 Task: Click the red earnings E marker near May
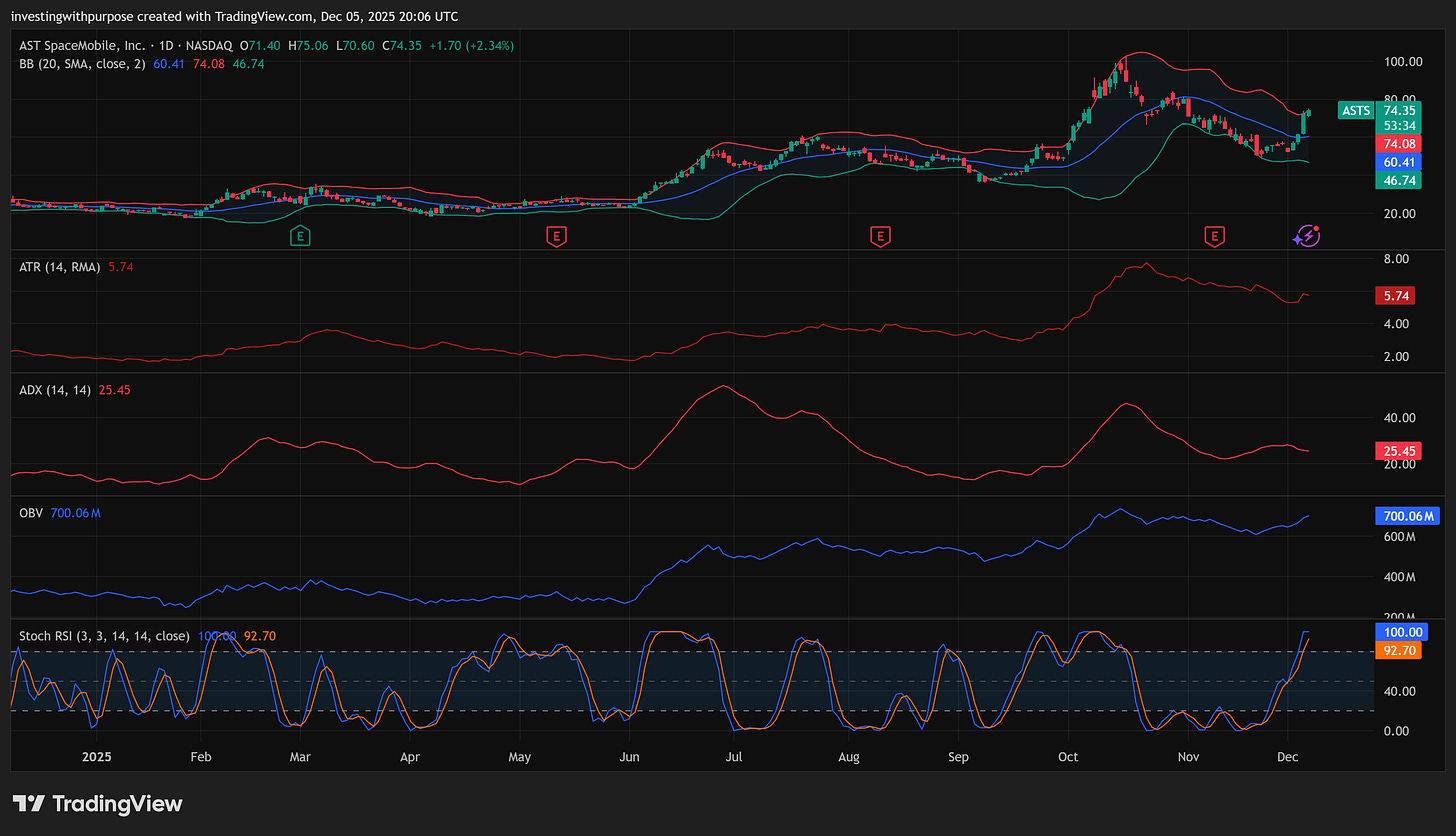(555, 236)
